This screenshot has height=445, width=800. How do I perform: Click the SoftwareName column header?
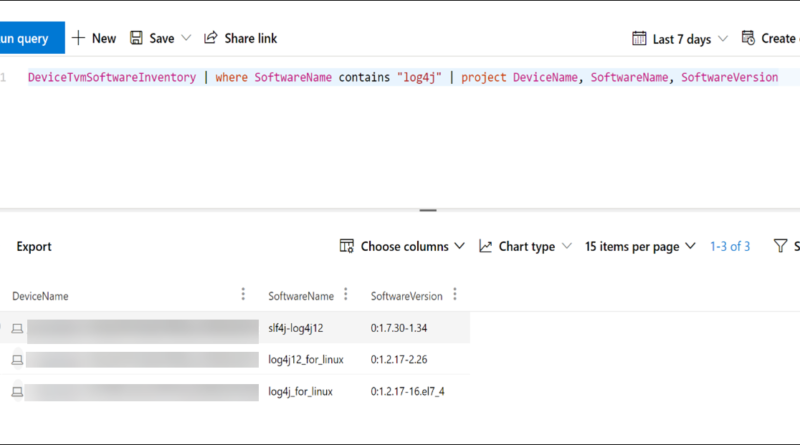(x=301, y=296)
